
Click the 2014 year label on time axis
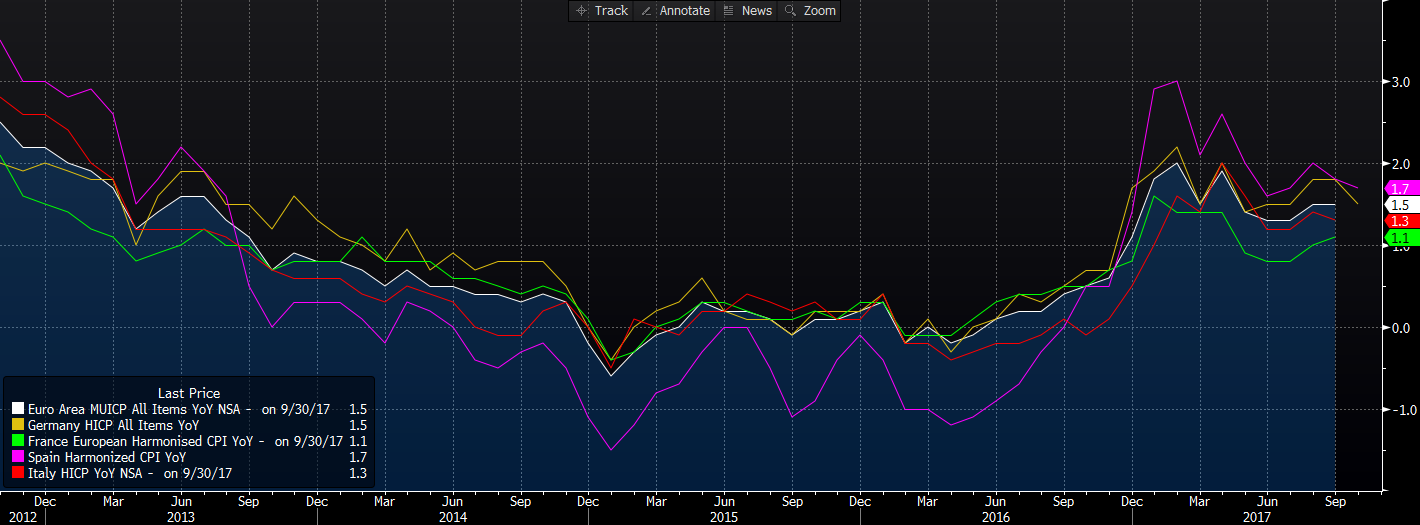[453, 517]
